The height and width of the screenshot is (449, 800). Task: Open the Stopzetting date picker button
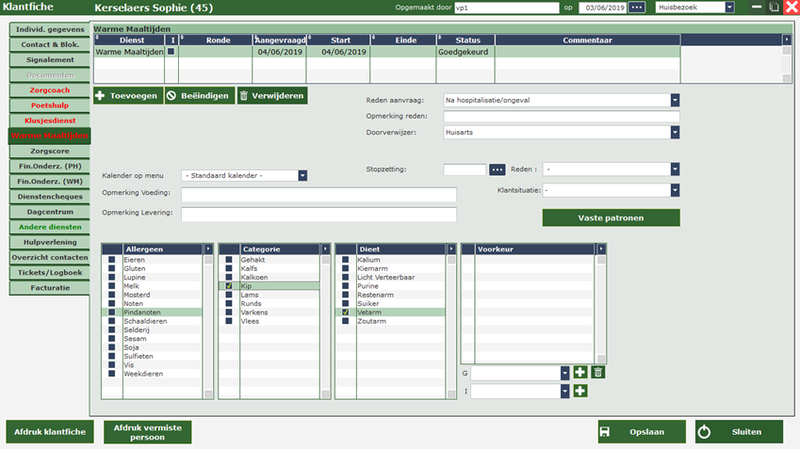(x=498, y=169)
